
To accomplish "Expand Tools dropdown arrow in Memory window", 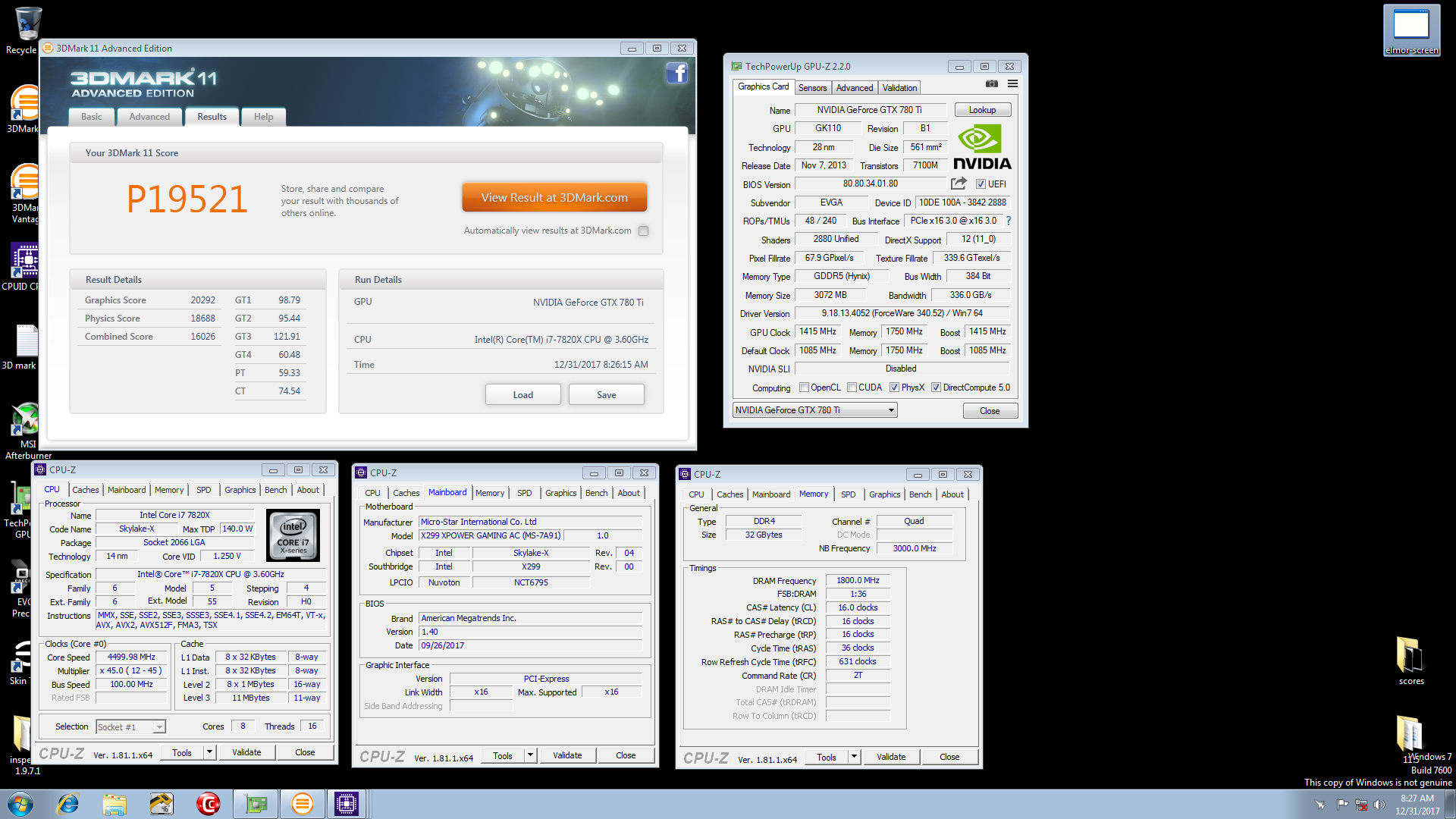I will 854,757.
